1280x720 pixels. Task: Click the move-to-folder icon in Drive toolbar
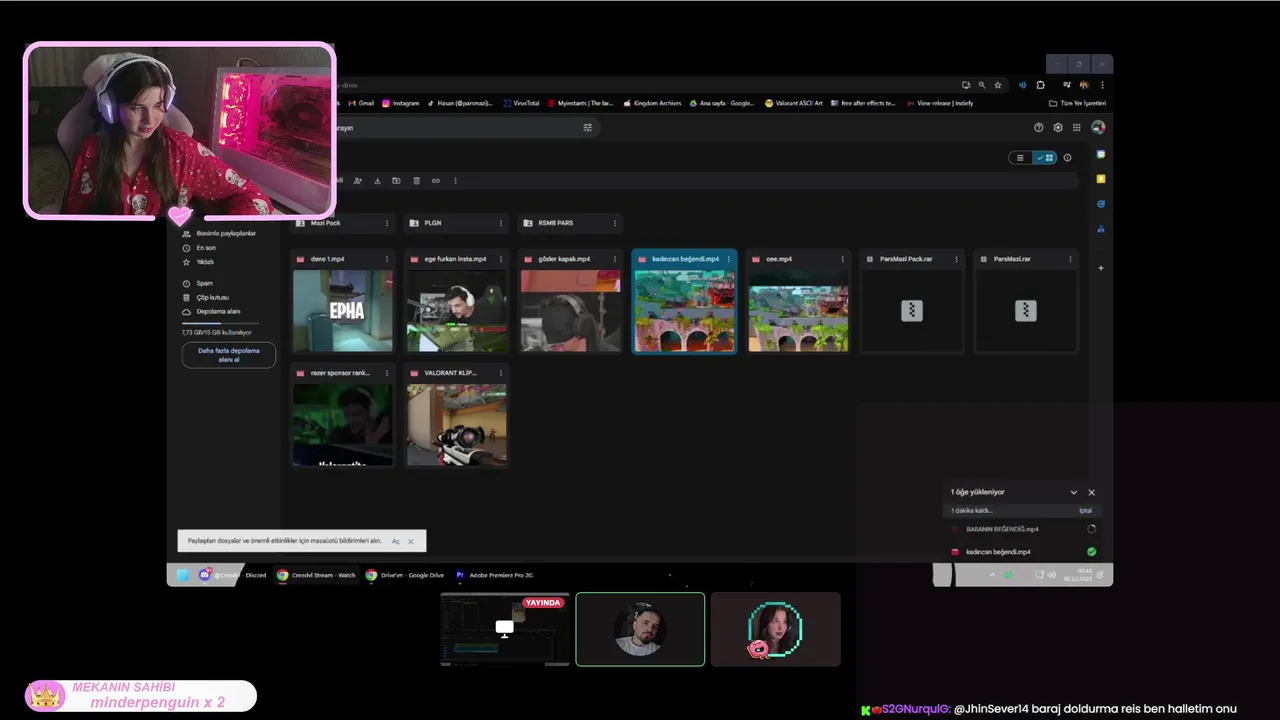396,181
